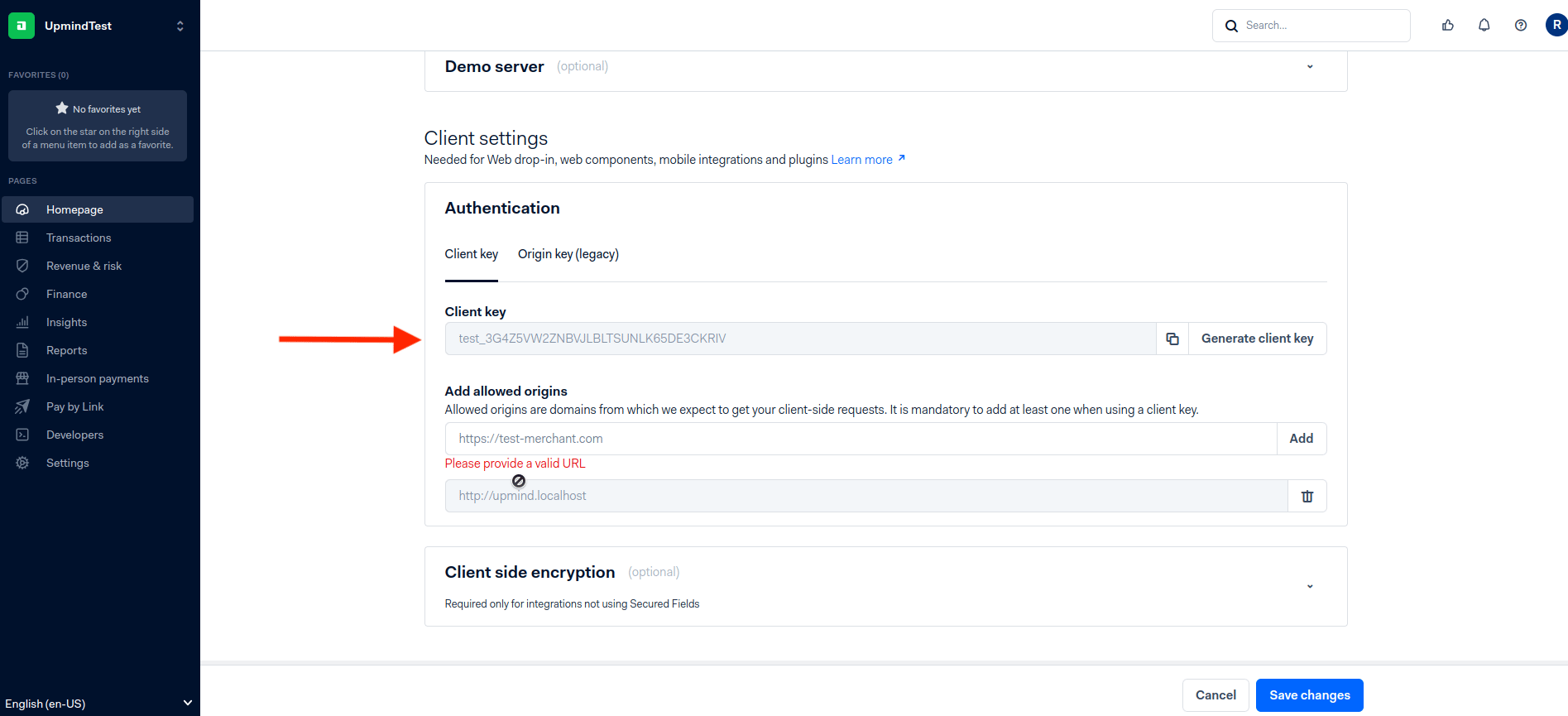Image resolution: width=1568 pixels, height=716 pixels.
Task: Copy the client key with copy icon
Action: [1172, 339]
